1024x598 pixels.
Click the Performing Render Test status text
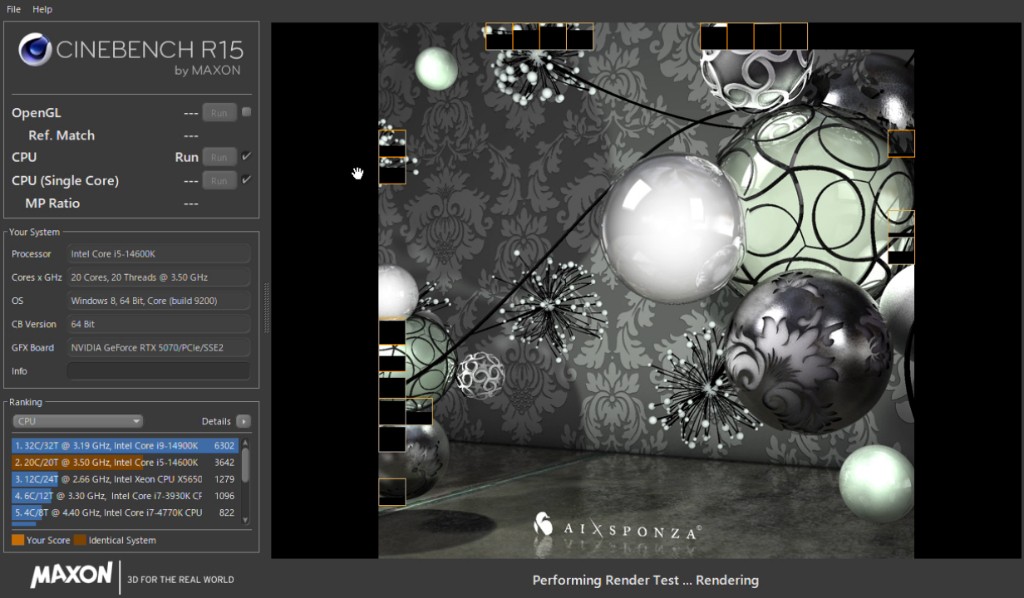click(645, 580)
